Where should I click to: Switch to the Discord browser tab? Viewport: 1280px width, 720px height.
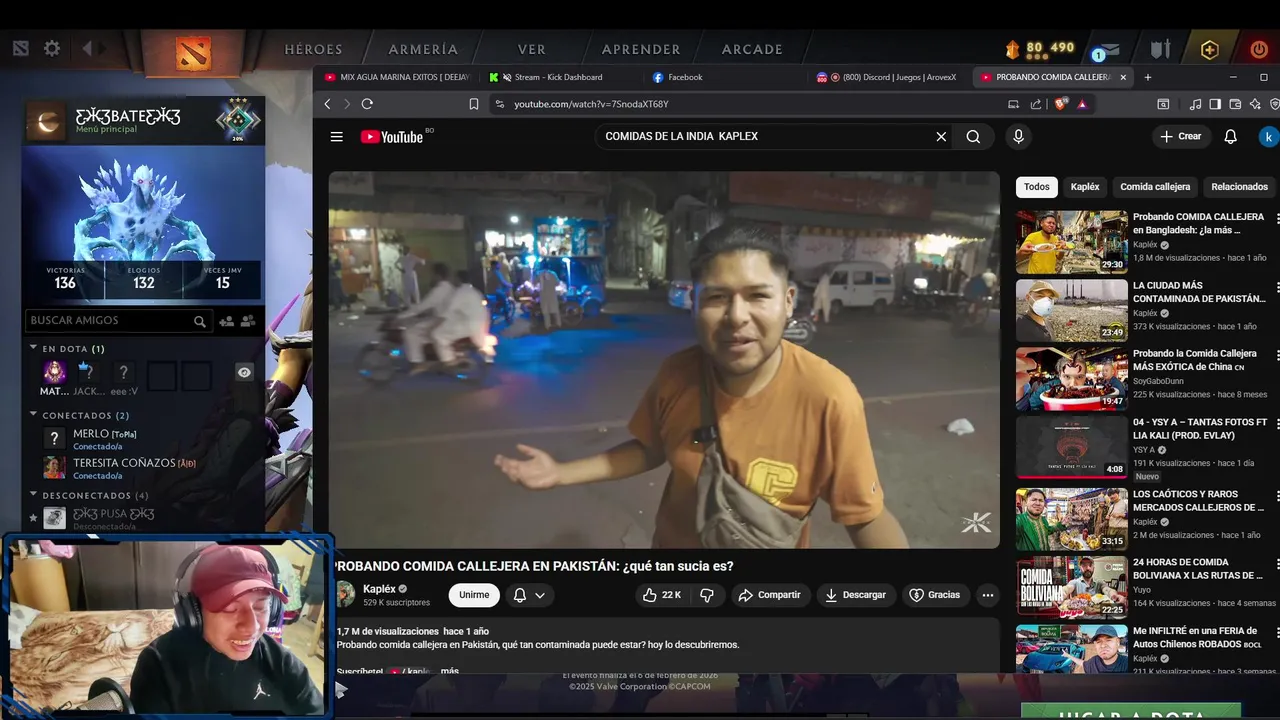[x=888, y=77]
